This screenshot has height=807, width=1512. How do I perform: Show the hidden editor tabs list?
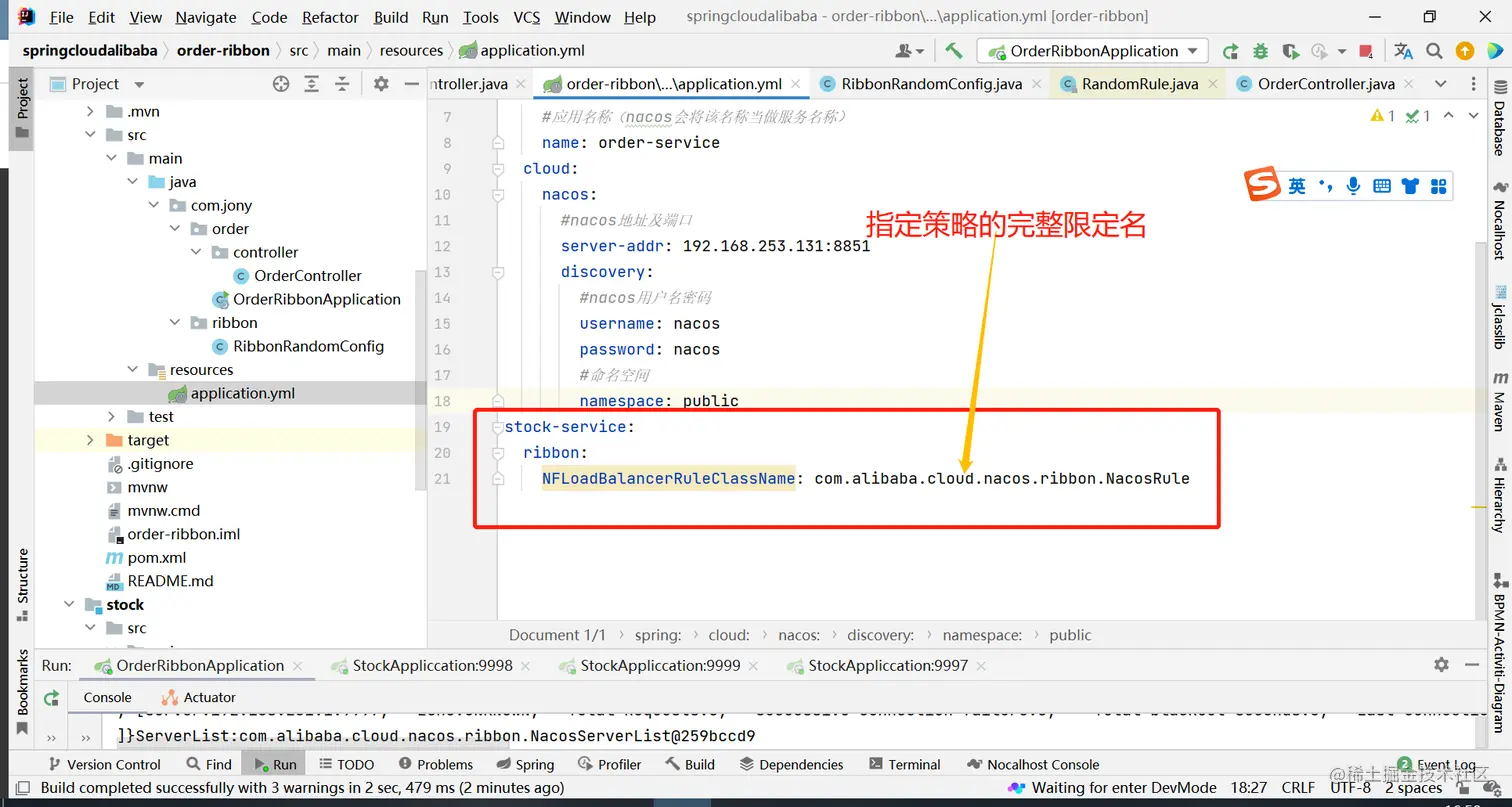click(x=1440, y=84)
